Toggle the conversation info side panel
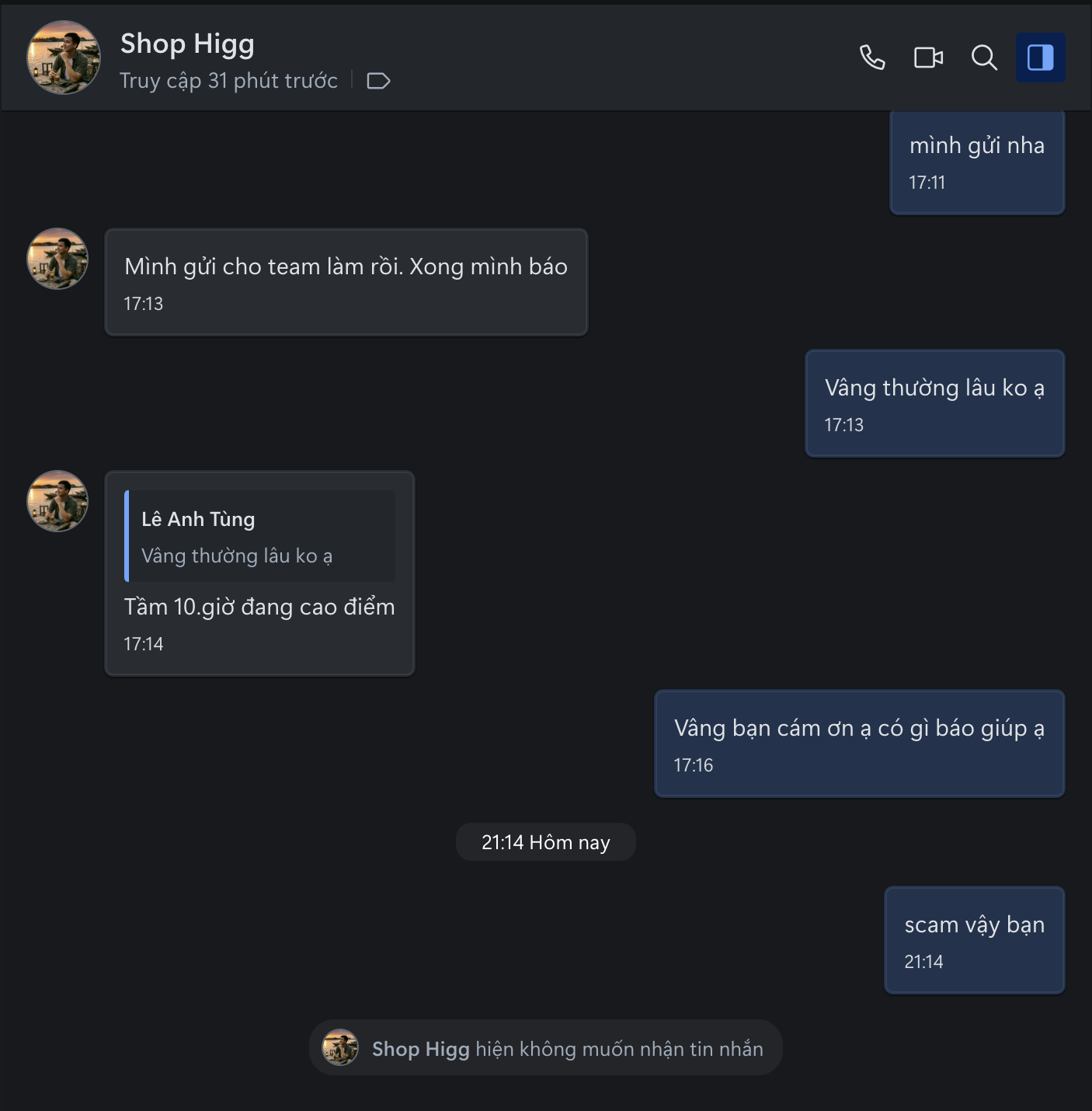 pos(1041,57)
